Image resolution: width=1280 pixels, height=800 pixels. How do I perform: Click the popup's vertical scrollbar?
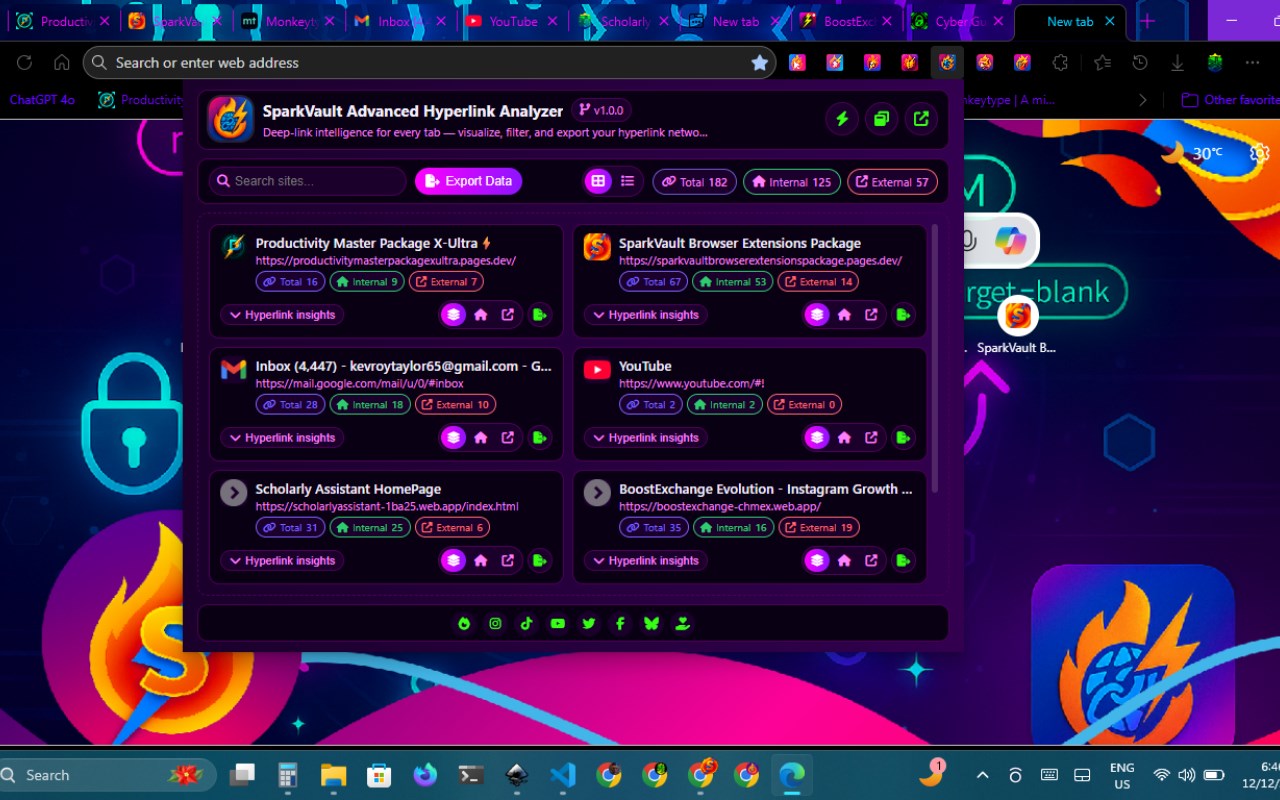(x=935, y=358)
